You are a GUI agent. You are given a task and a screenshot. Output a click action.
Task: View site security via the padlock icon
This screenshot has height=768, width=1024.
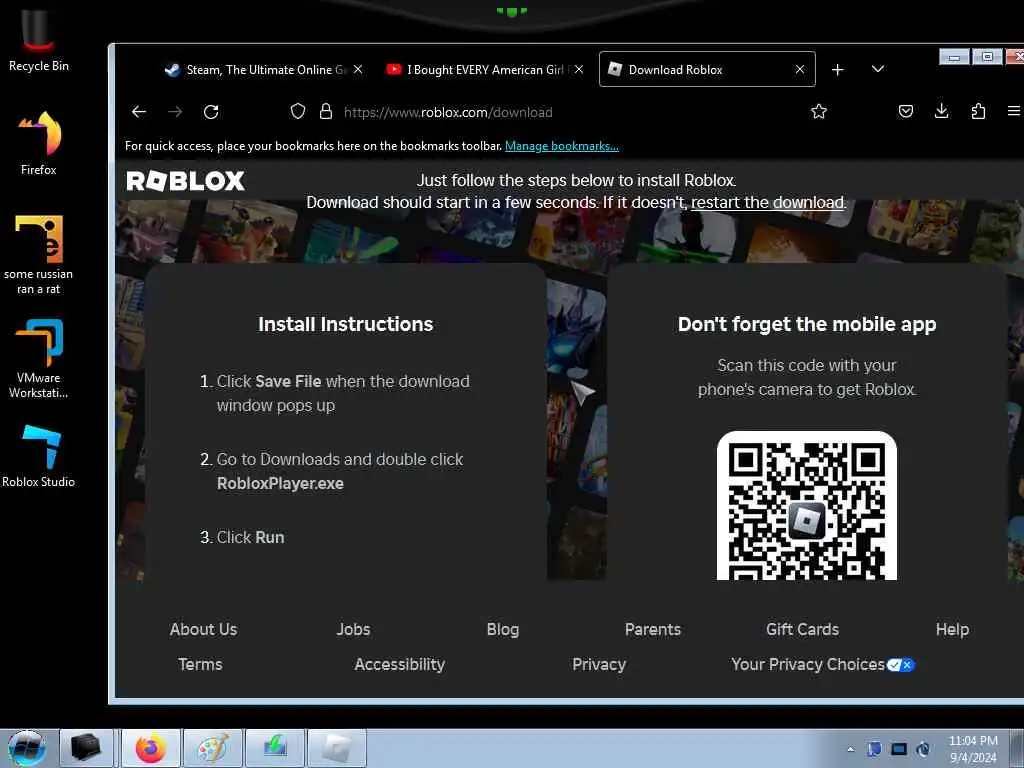(x=326, y=112)
